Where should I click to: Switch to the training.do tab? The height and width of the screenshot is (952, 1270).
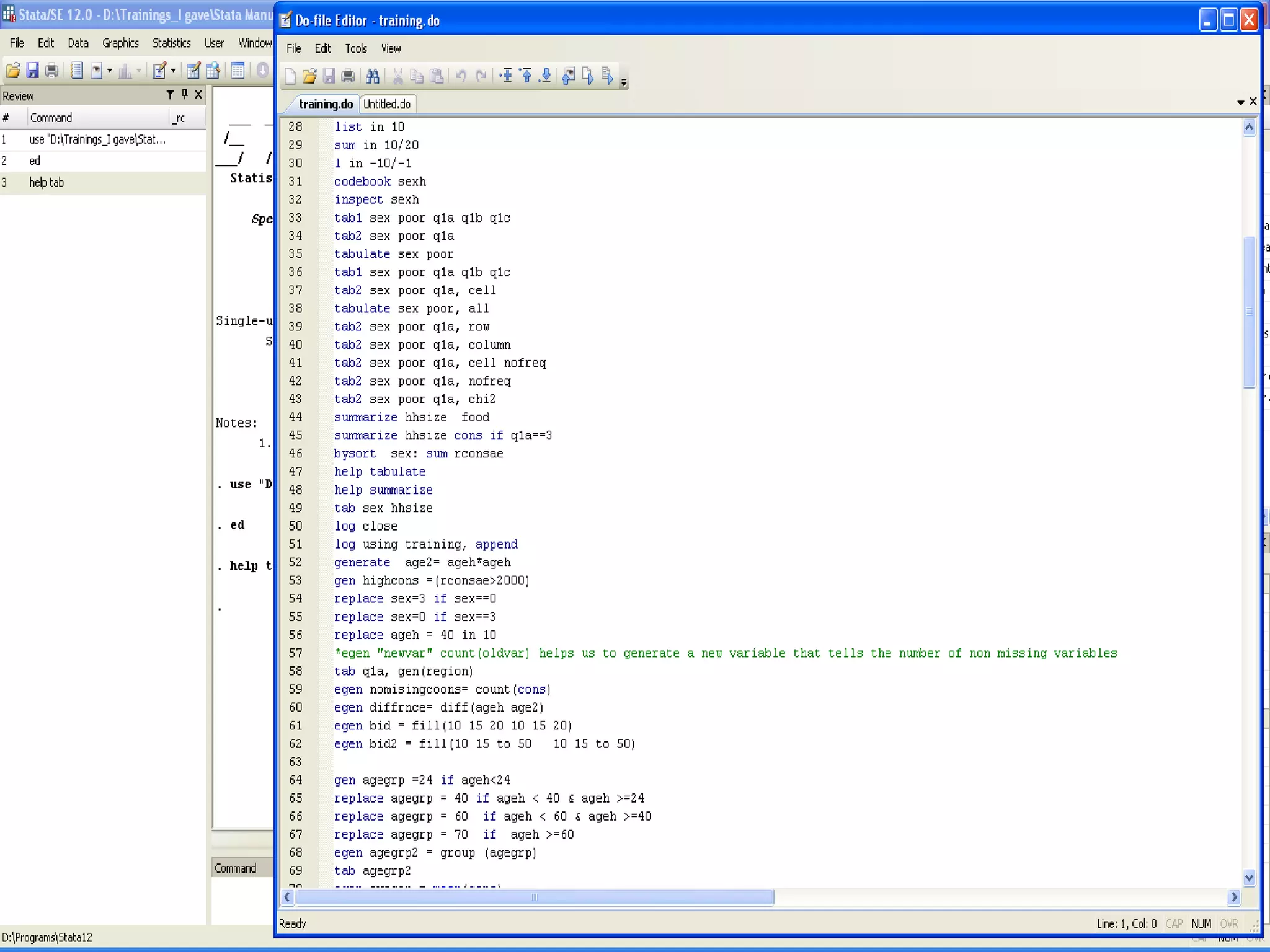point(326,104)
